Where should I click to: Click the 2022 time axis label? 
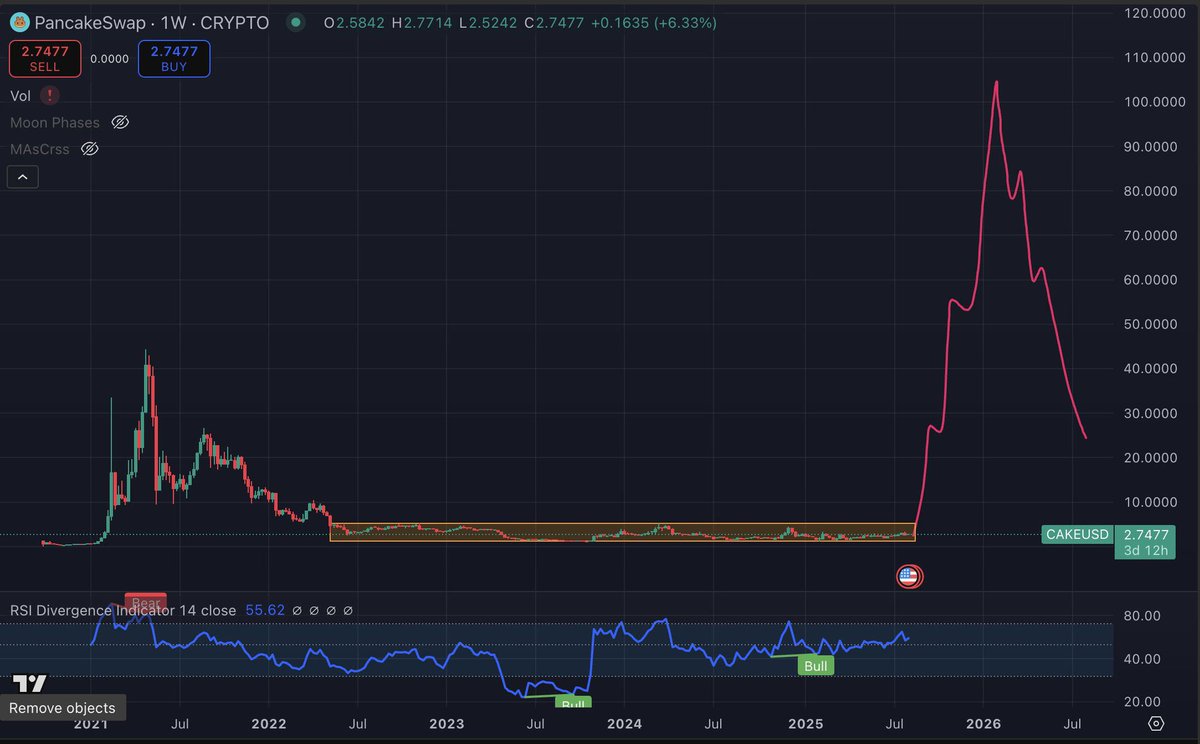269,722
